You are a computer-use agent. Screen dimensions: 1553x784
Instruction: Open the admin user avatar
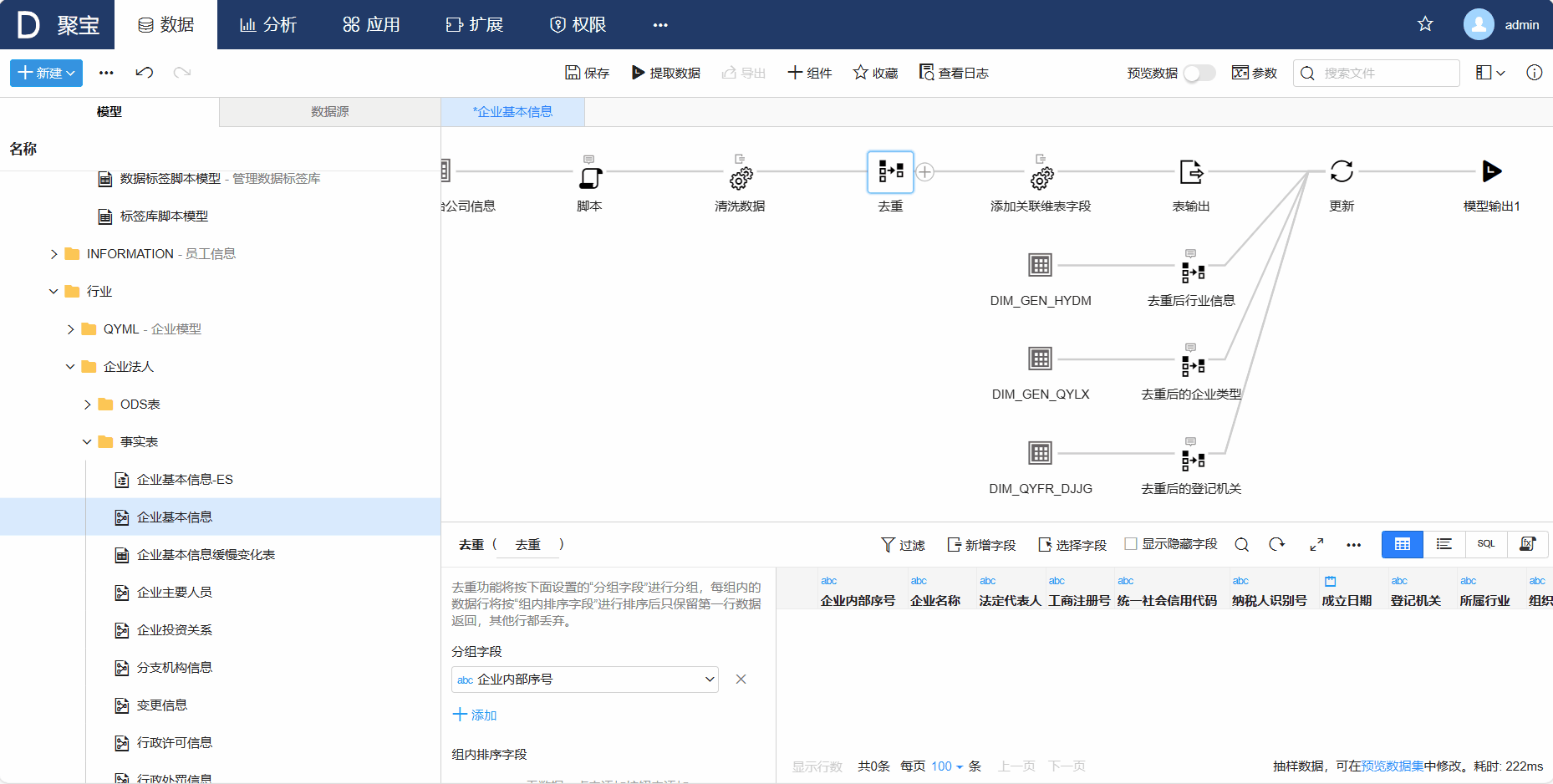click(1479, 24)
